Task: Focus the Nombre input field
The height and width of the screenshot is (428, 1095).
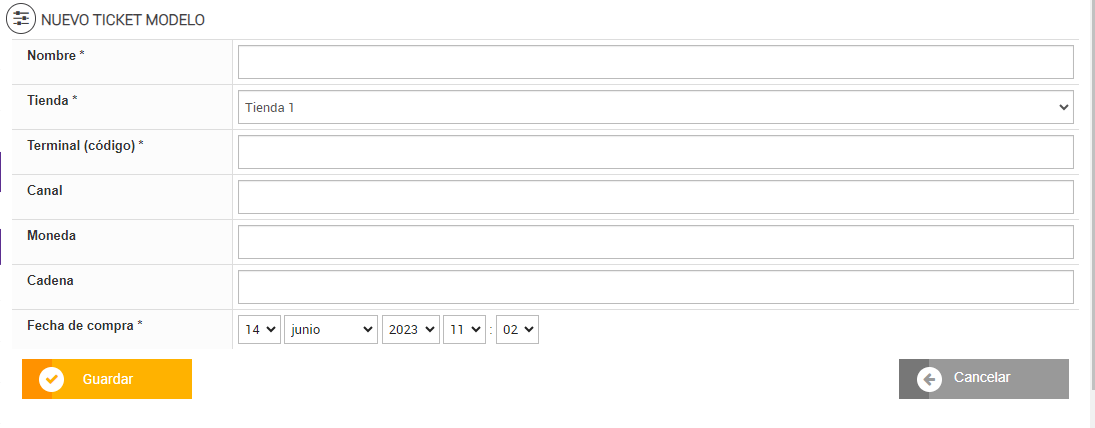Action: click(x=655, y=62)
